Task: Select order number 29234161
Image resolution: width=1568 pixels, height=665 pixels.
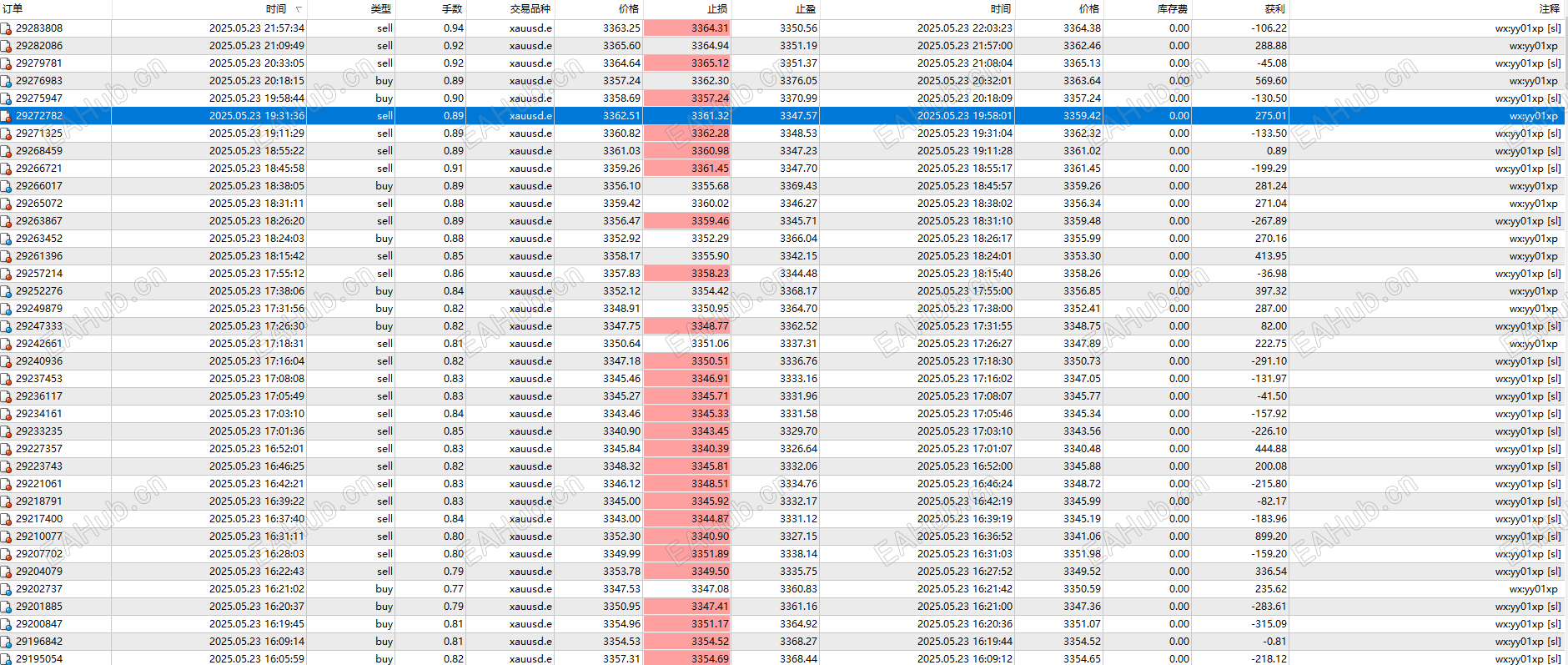Action: tap(39, 414)
